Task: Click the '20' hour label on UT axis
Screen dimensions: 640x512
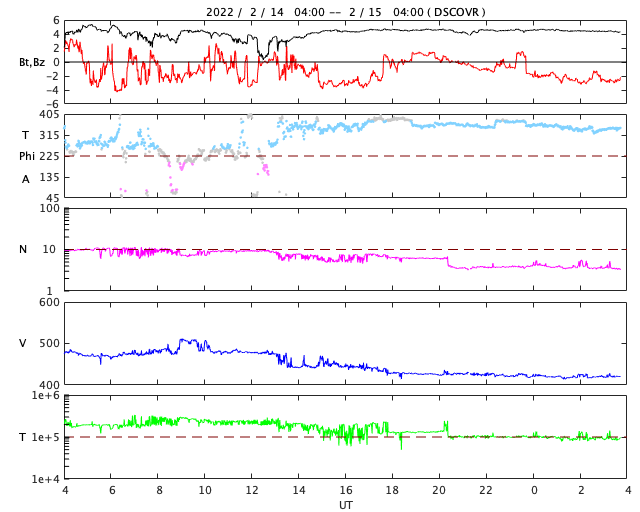Action: tap(439, 490)
